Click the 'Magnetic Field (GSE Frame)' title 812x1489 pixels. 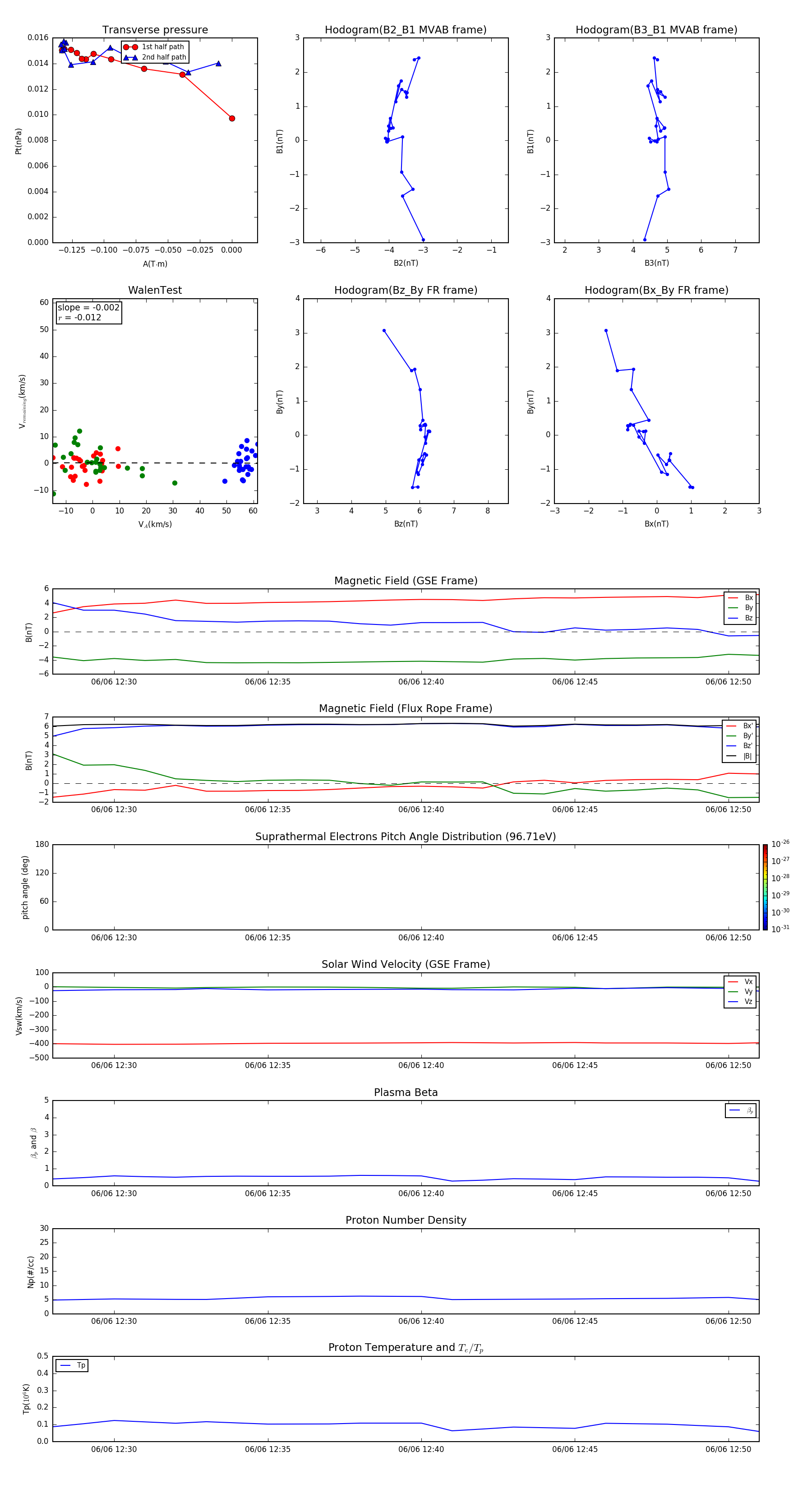(x=406, y=581)
